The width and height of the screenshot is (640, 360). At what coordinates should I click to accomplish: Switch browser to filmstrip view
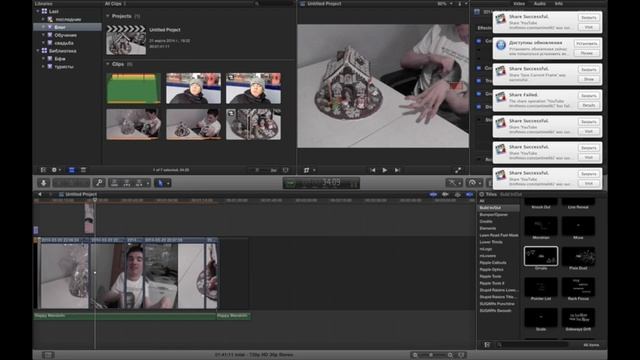coord(71,170)
